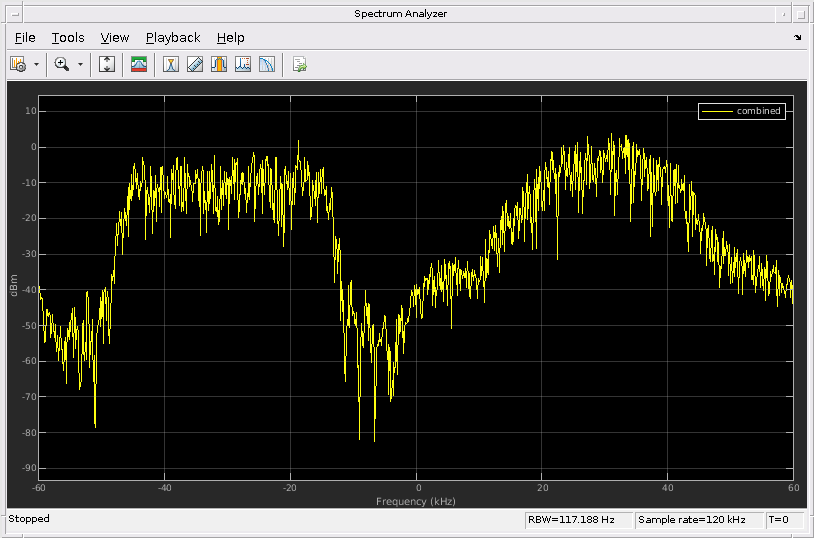Click the Scale Y-axis limits icon
The width and height of the screenshot is (814, 538).
point(107,64)
